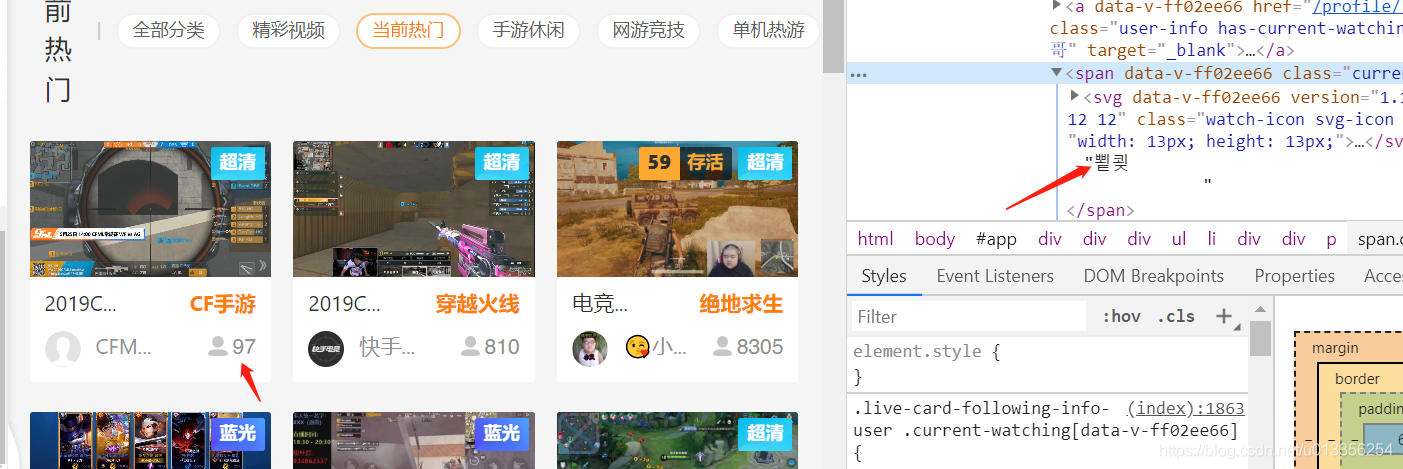Expand the anchor element node
Image resolution: width=1403 pixels, height=469 pixels.
pos(1057,6)
